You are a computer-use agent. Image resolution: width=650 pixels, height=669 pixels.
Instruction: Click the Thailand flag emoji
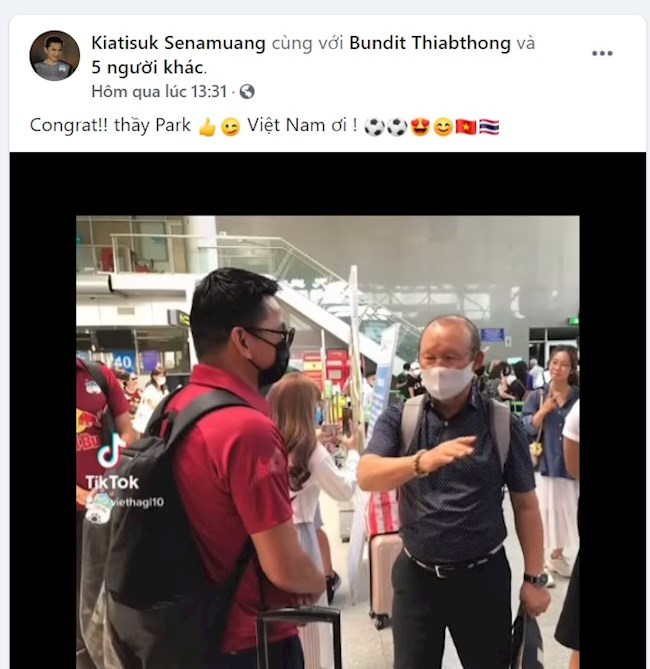pos(489,127)
